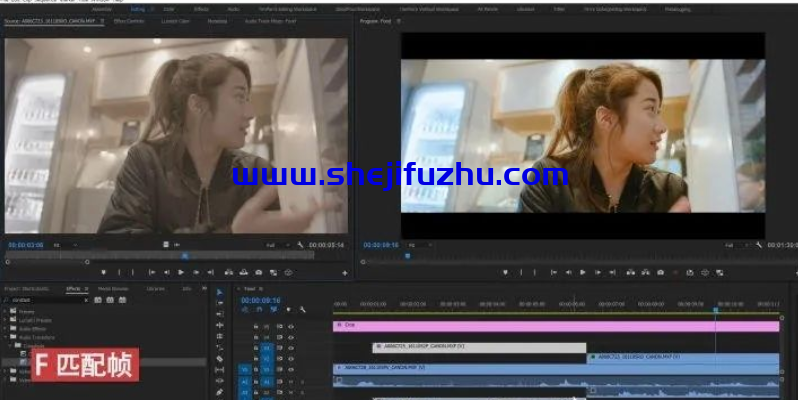Add marker in timeline header

[x=289, y=309]
